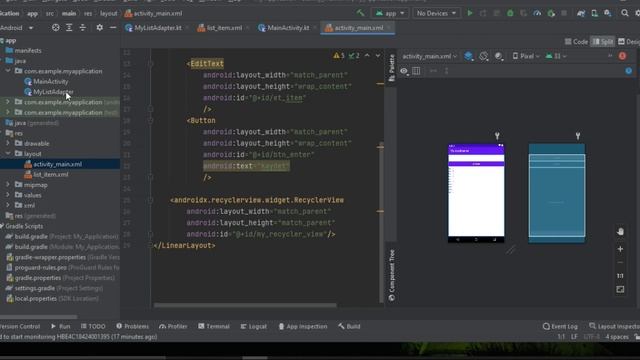Click the Profile app gauge icon

[537, 13]
